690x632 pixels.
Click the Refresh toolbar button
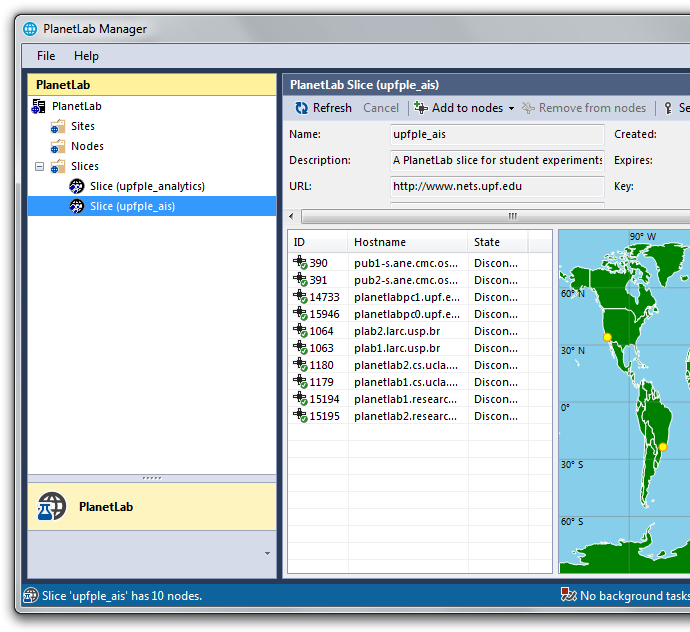point(323,108)
